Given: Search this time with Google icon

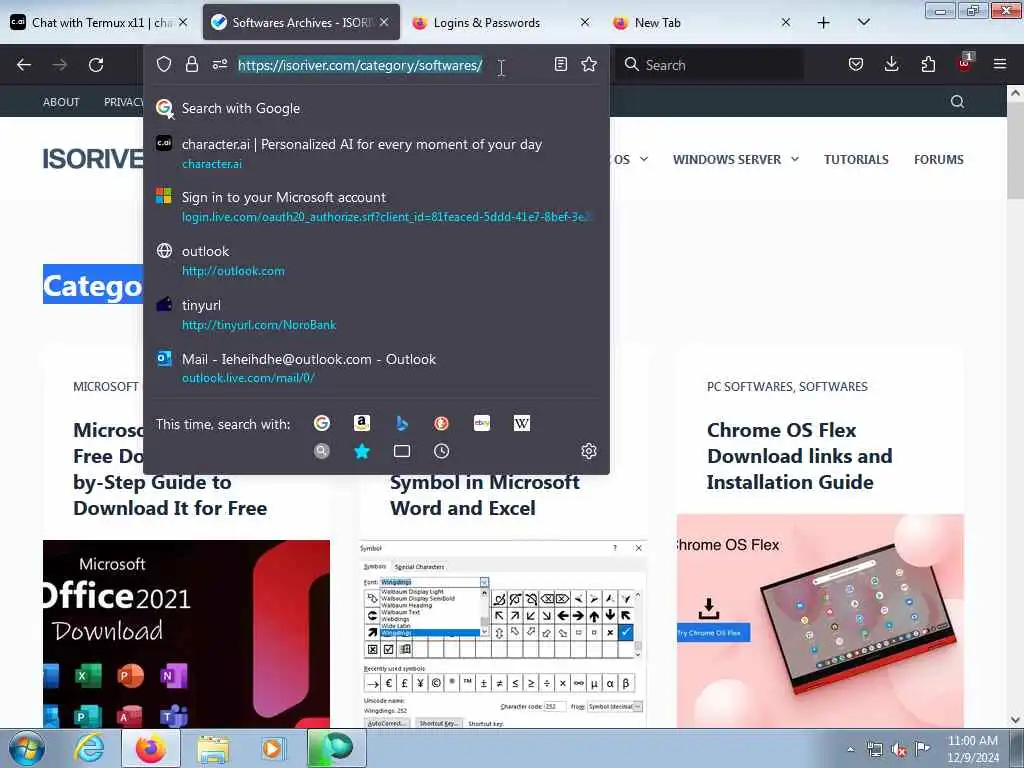Looking at the screenshot, I should (321, 423).
